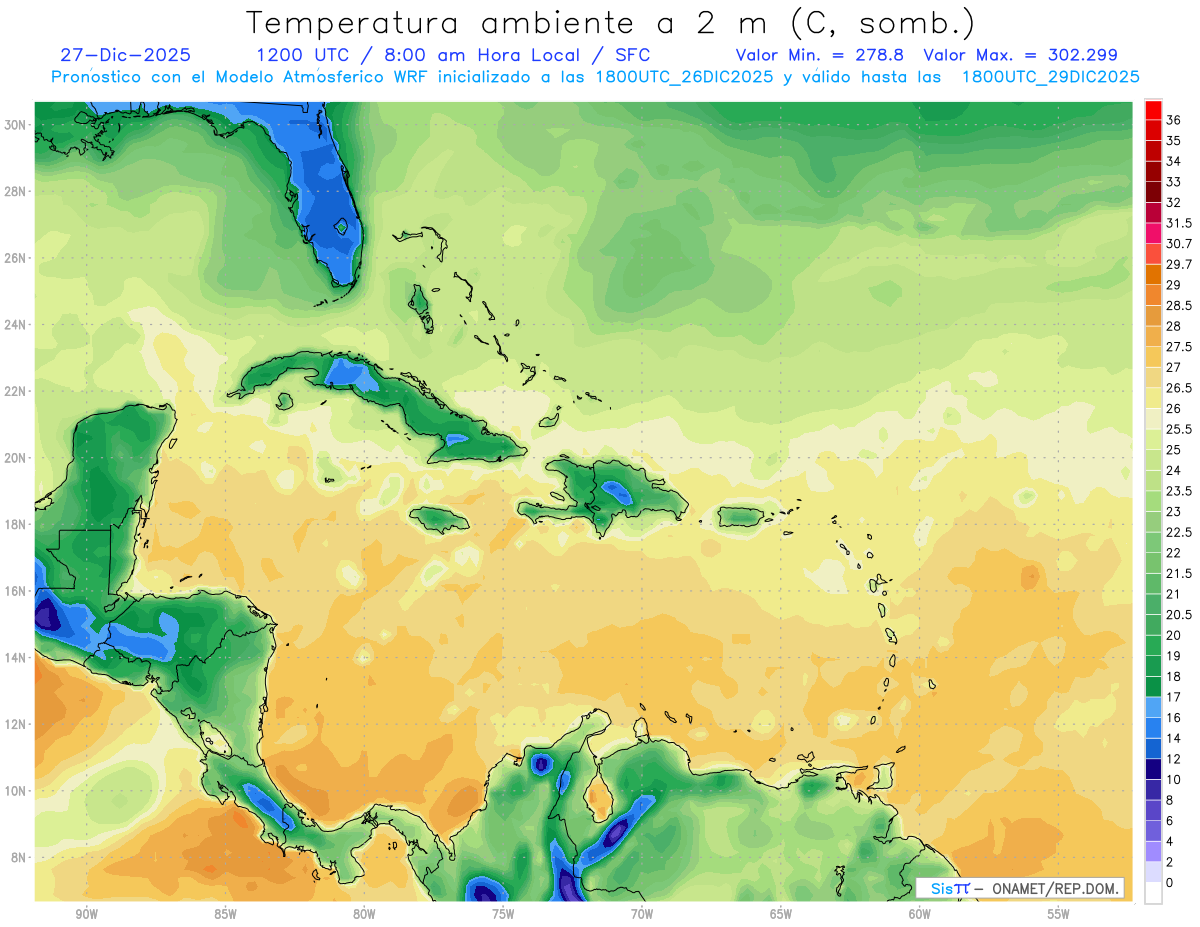This screenshot has height=927, width=1200.
Task: Click legend value 31.5
Action: (1178, 223)
